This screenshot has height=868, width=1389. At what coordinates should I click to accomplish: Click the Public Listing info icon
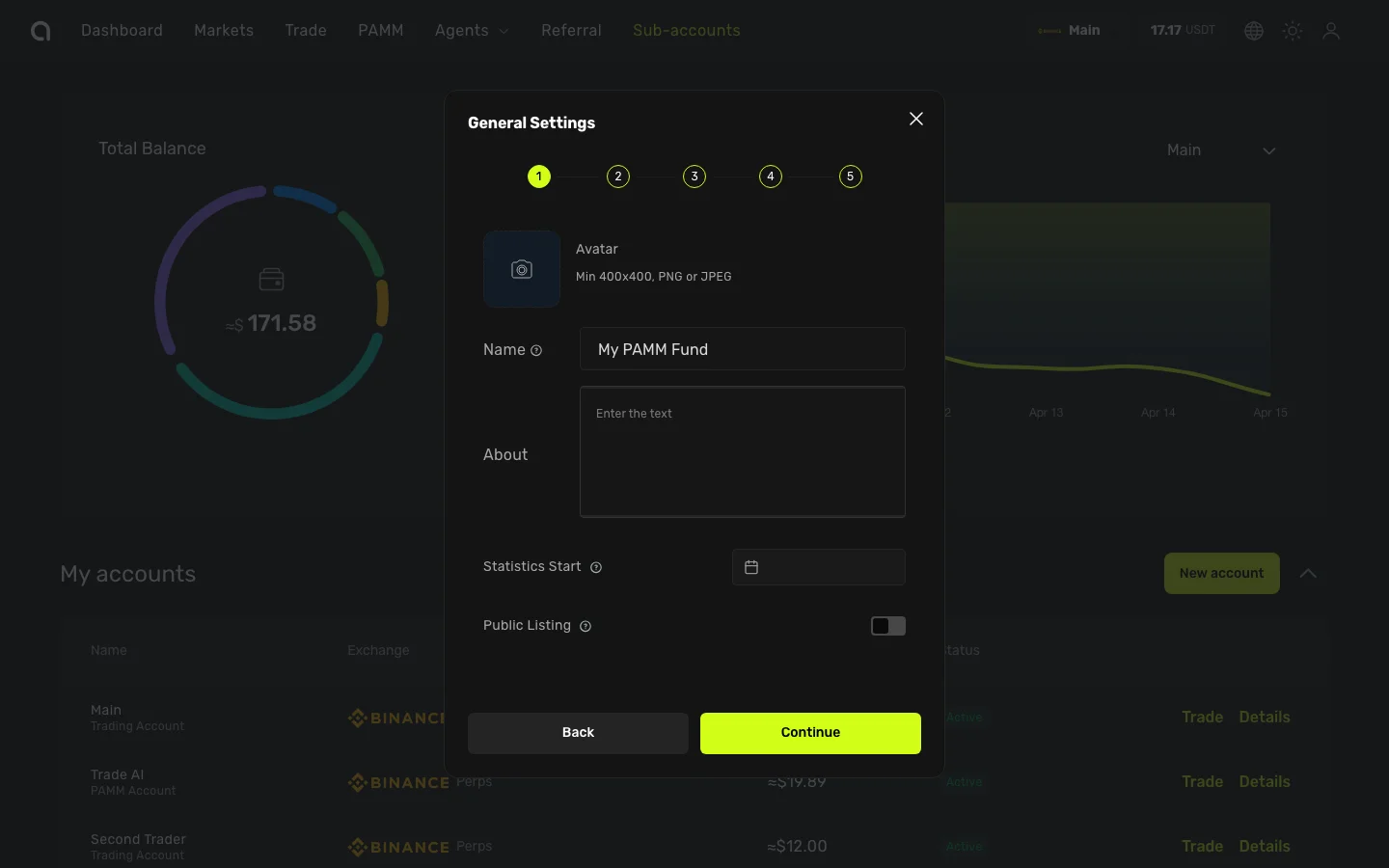(586, 626)
